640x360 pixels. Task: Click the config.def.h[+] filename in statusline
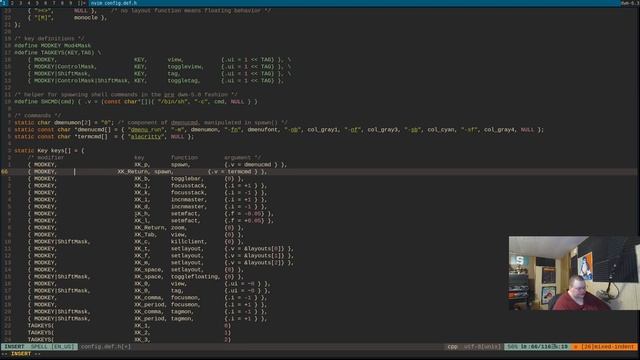pyautogui.click(x=105, y=347)
